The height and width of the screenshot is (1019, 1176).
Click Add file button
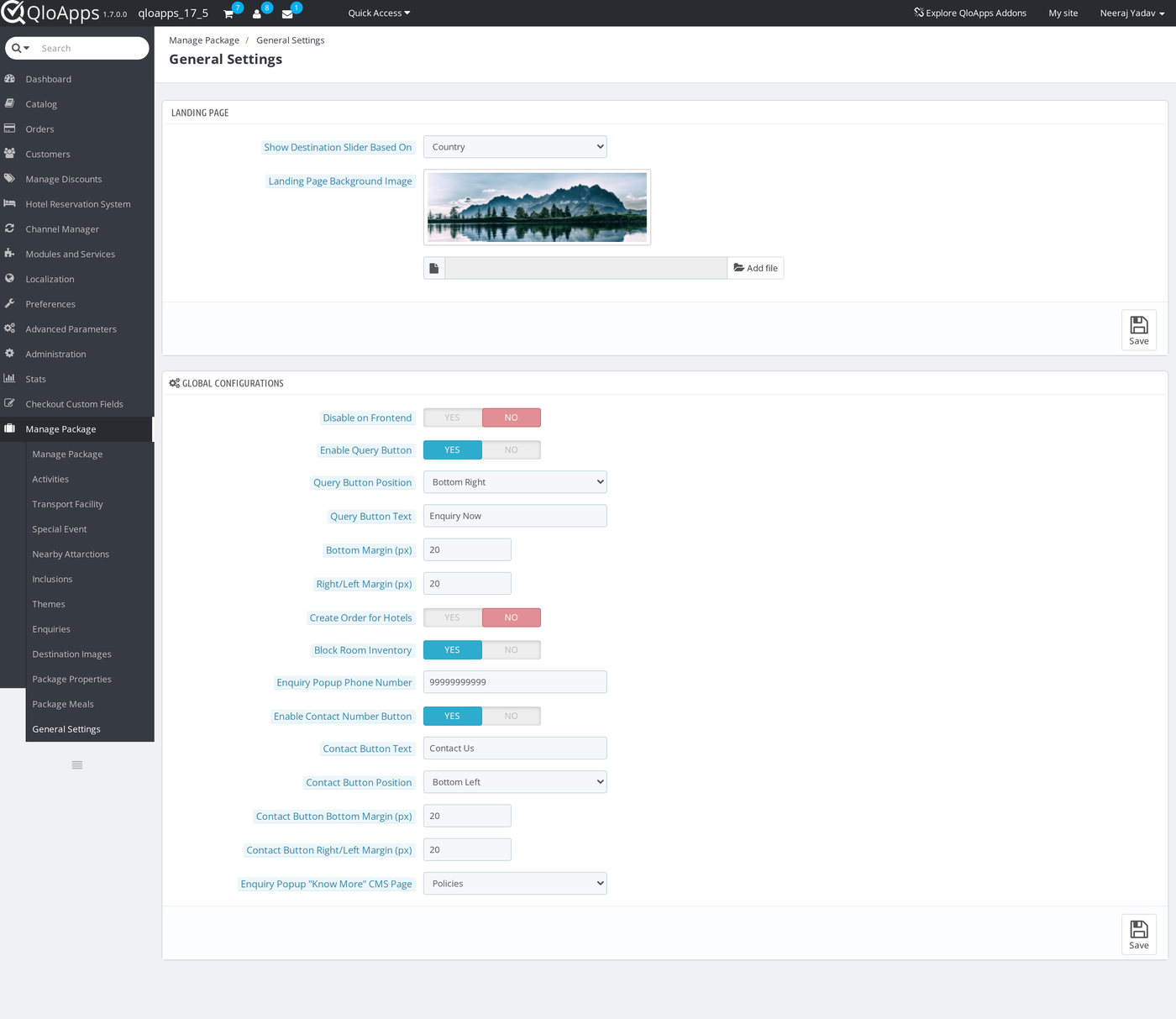tap(756, 268)
